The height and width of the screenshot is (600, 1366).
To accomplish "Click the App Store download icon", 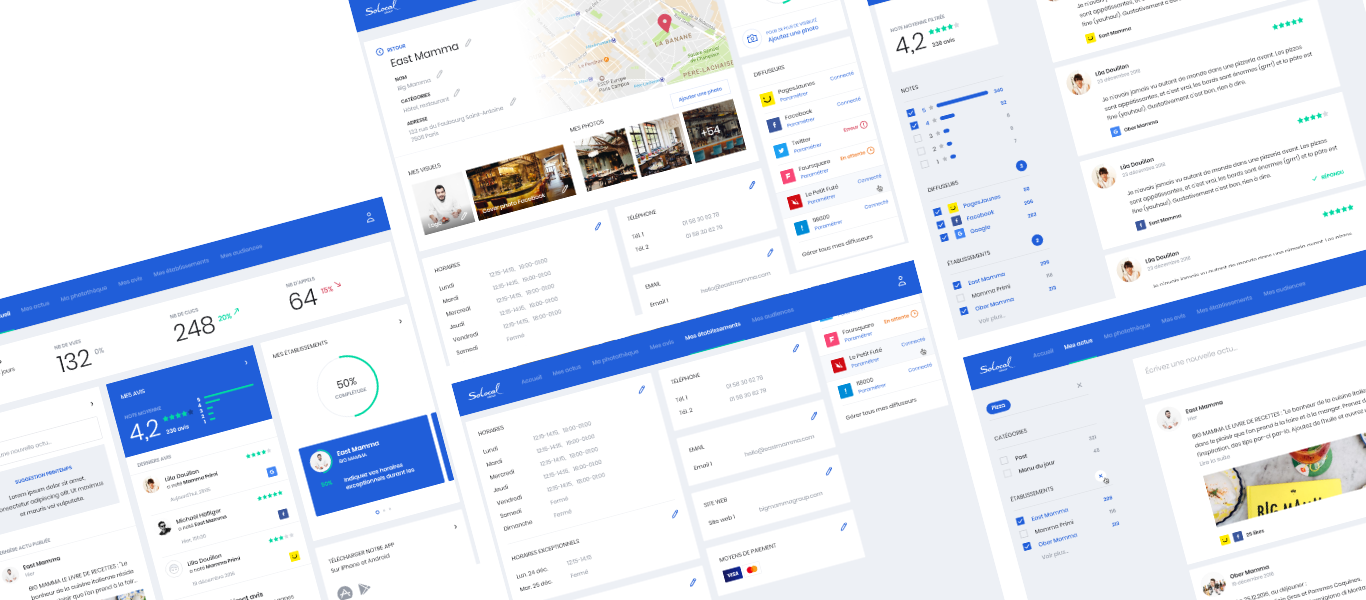I will [344, 593].
